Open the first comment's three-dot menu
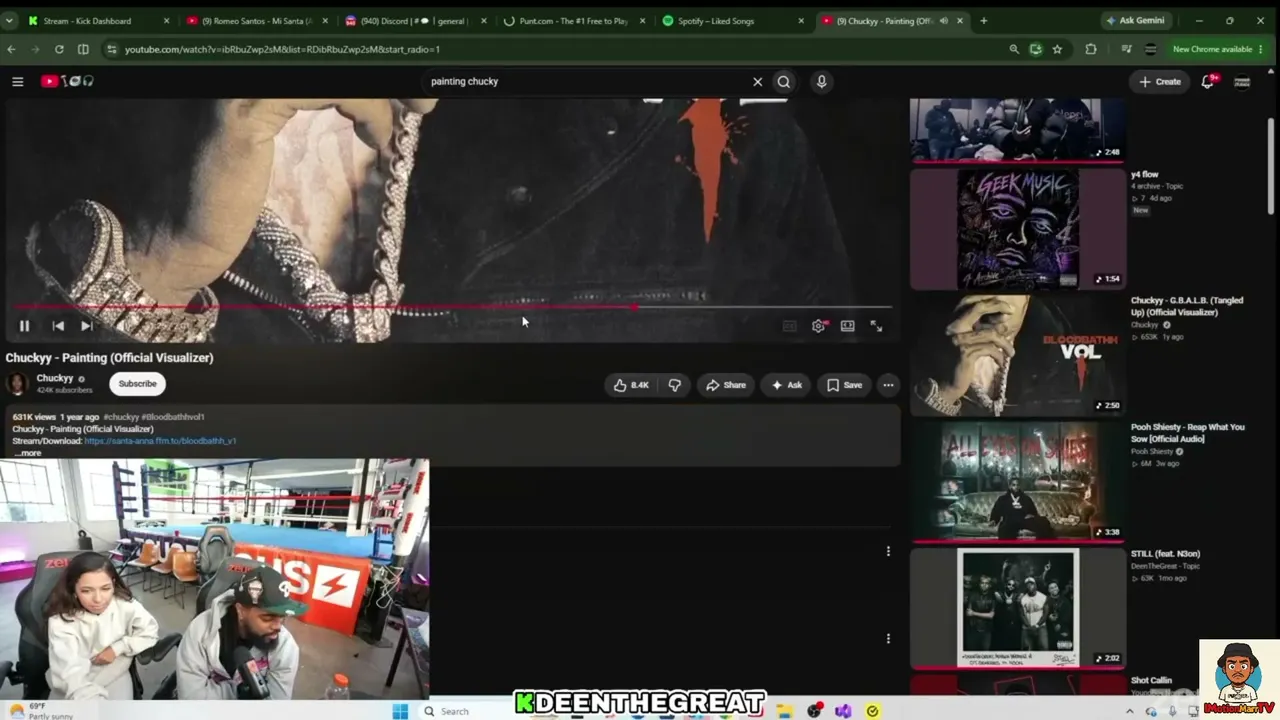The height and width of the screenshot is (720, 1280). 888,551
